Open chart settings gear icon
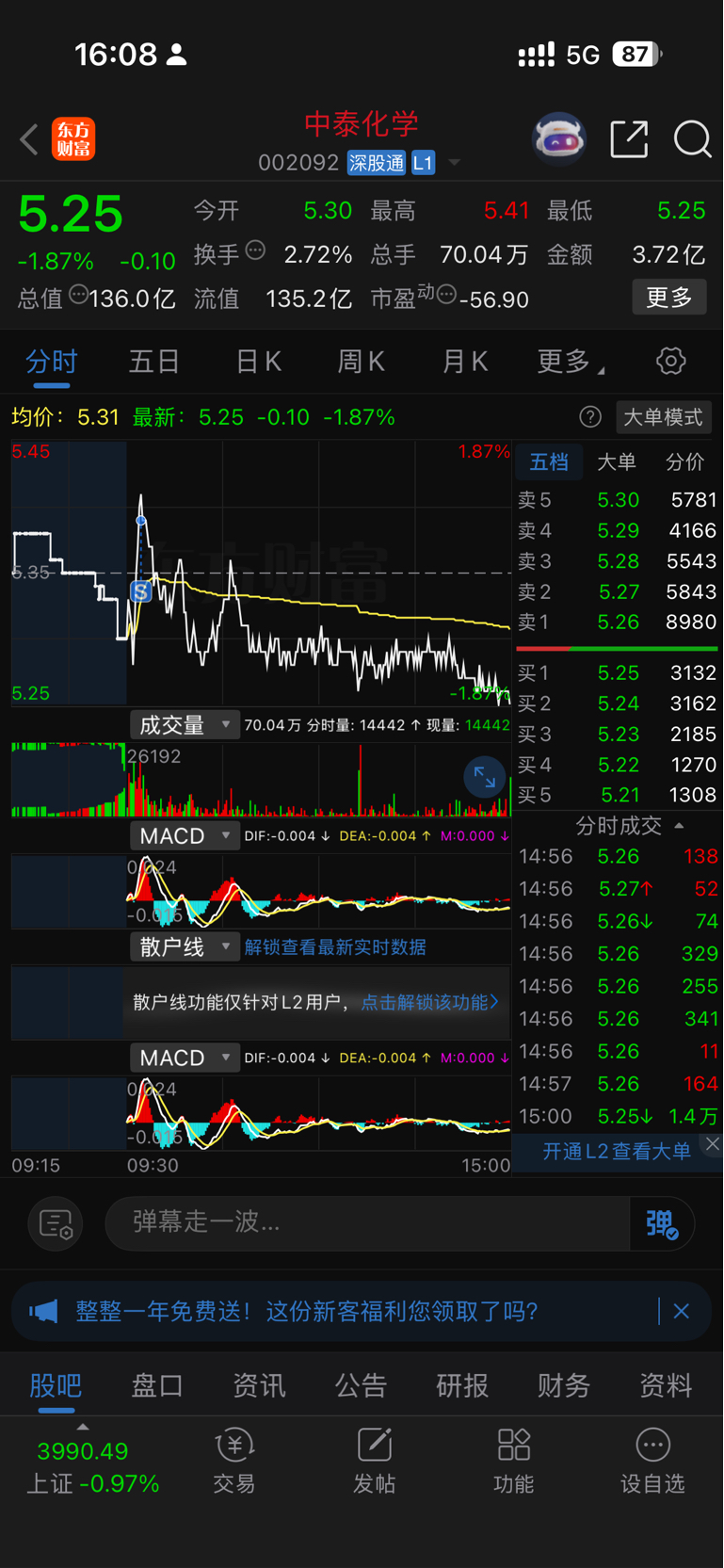The width and height of the screenshot is (724, 1568). pyautogui.click(x=670, y=361)
